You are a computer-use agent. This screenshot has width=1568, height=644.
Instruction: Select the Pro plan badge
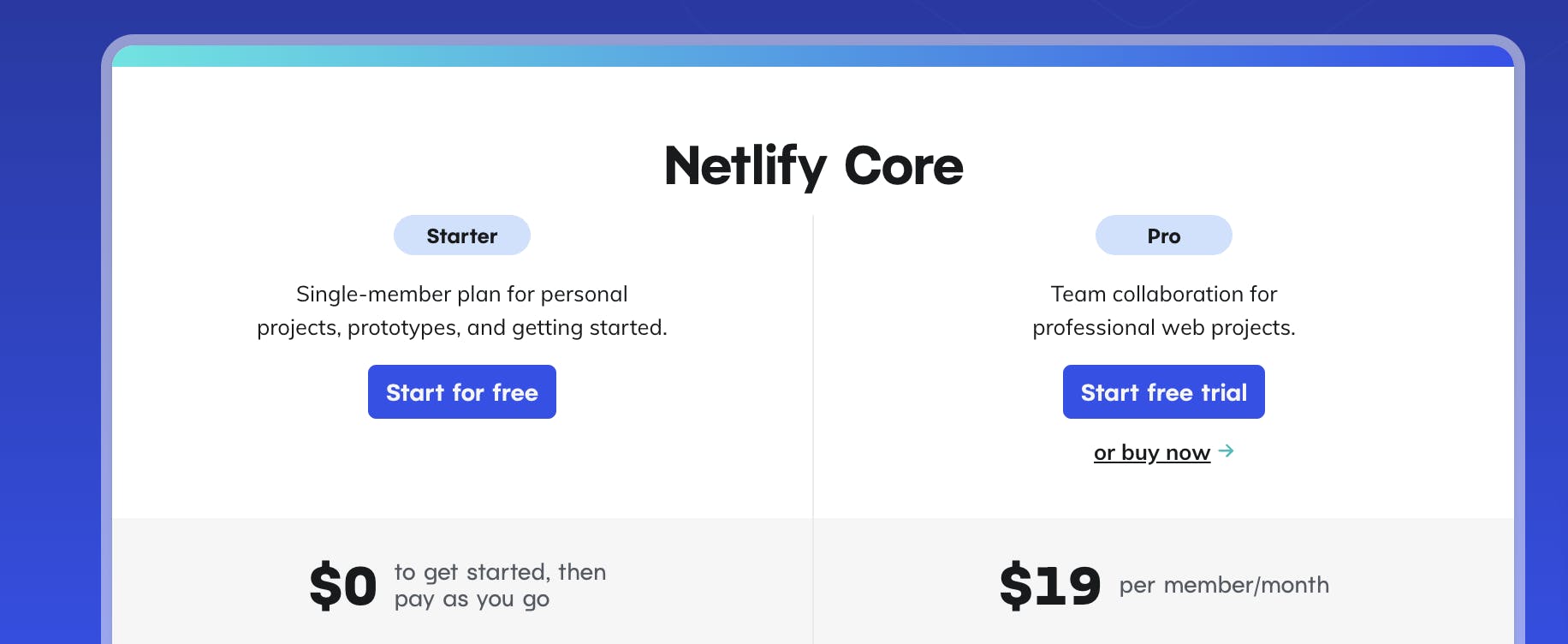click(1163, 236)
